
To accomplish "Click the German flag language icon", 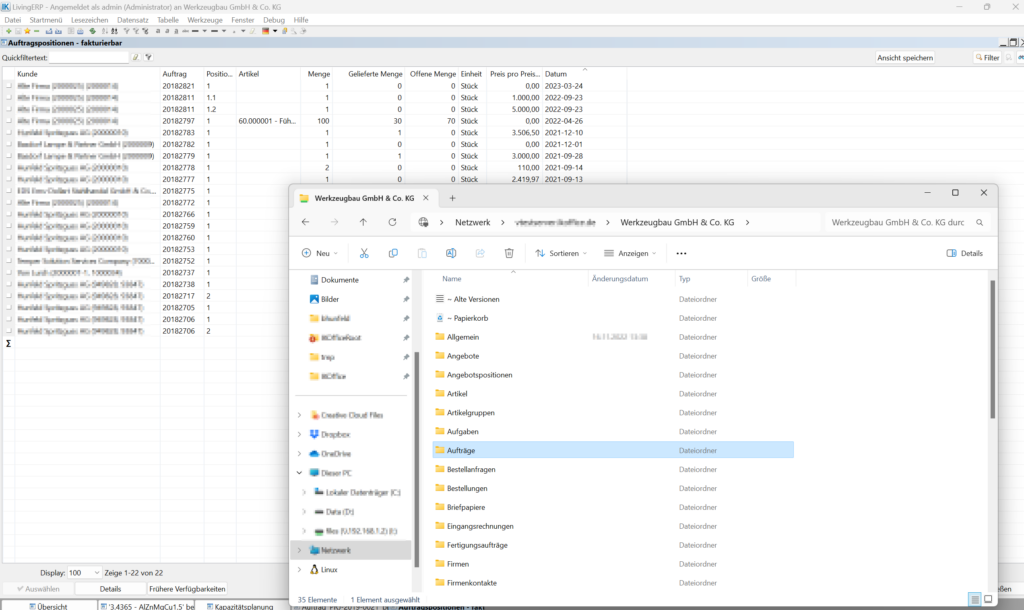I will point(266,31).
